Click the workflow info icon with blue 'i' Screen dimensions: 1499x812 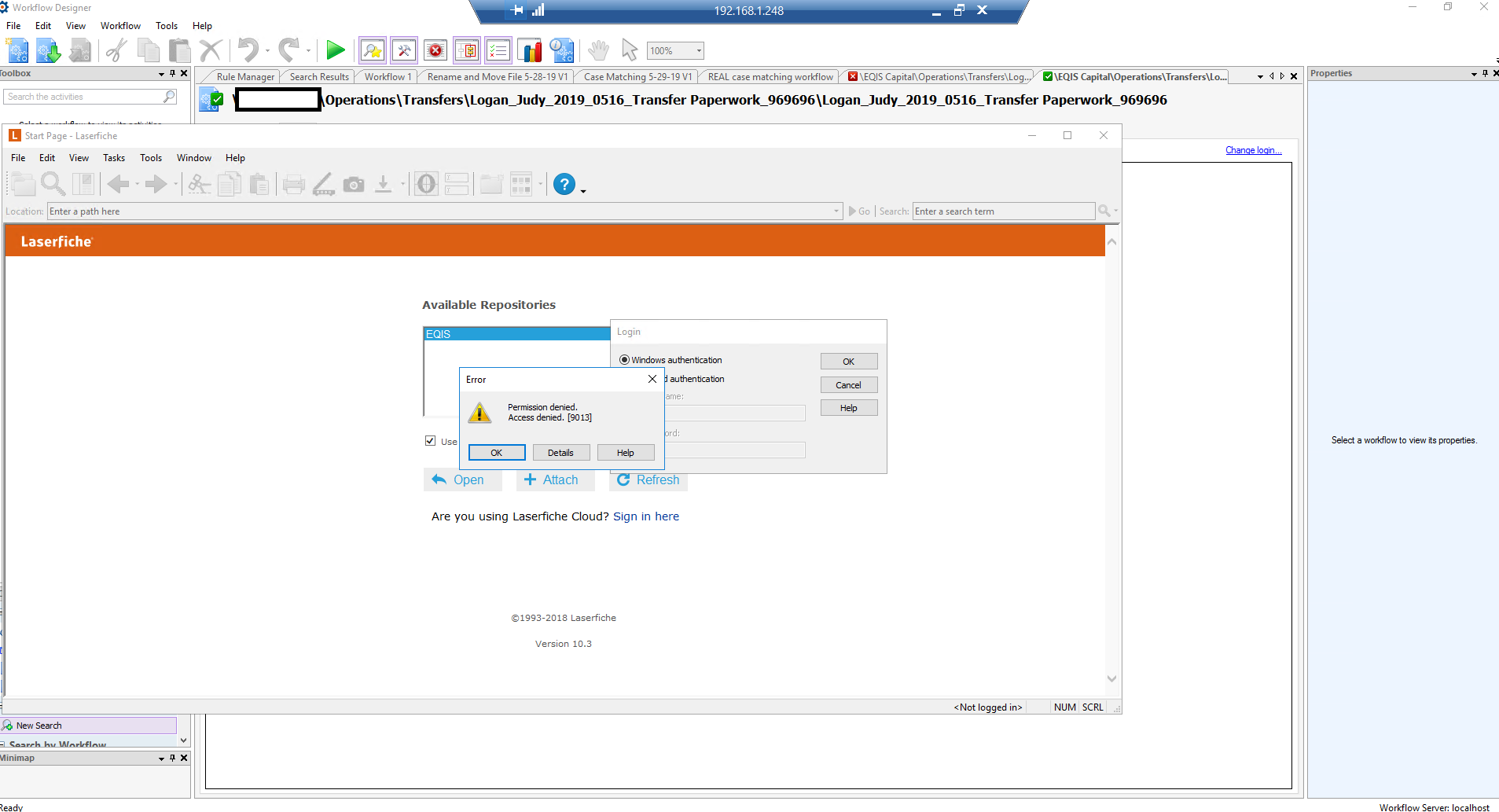[x=562, y=50]
